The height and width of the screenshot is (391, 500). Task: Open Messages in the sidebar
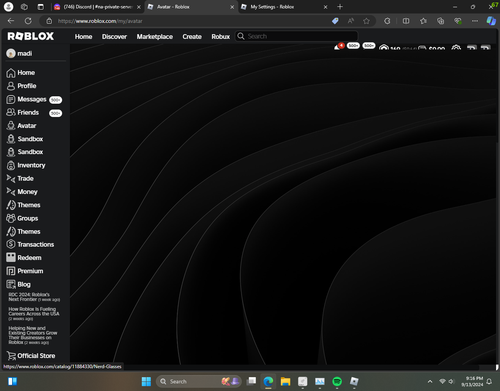34,99
